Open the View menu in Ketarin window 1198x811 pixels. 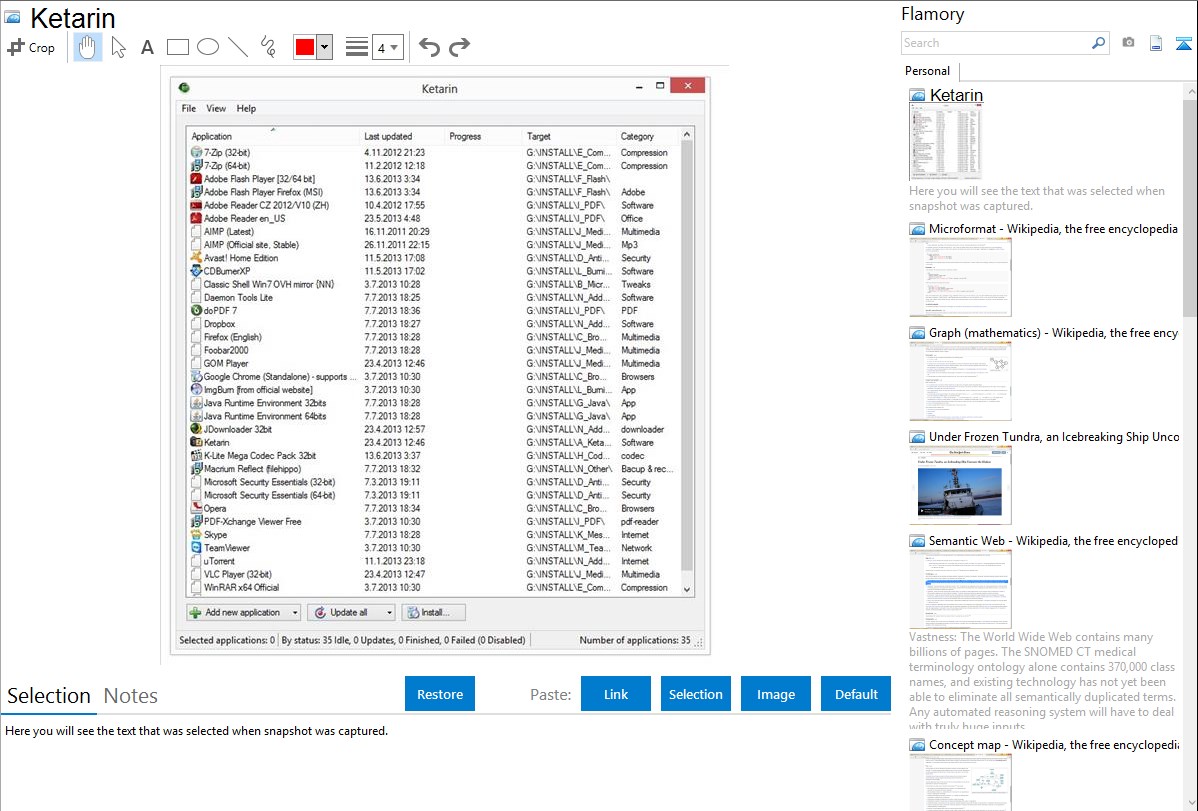(216, 109)
